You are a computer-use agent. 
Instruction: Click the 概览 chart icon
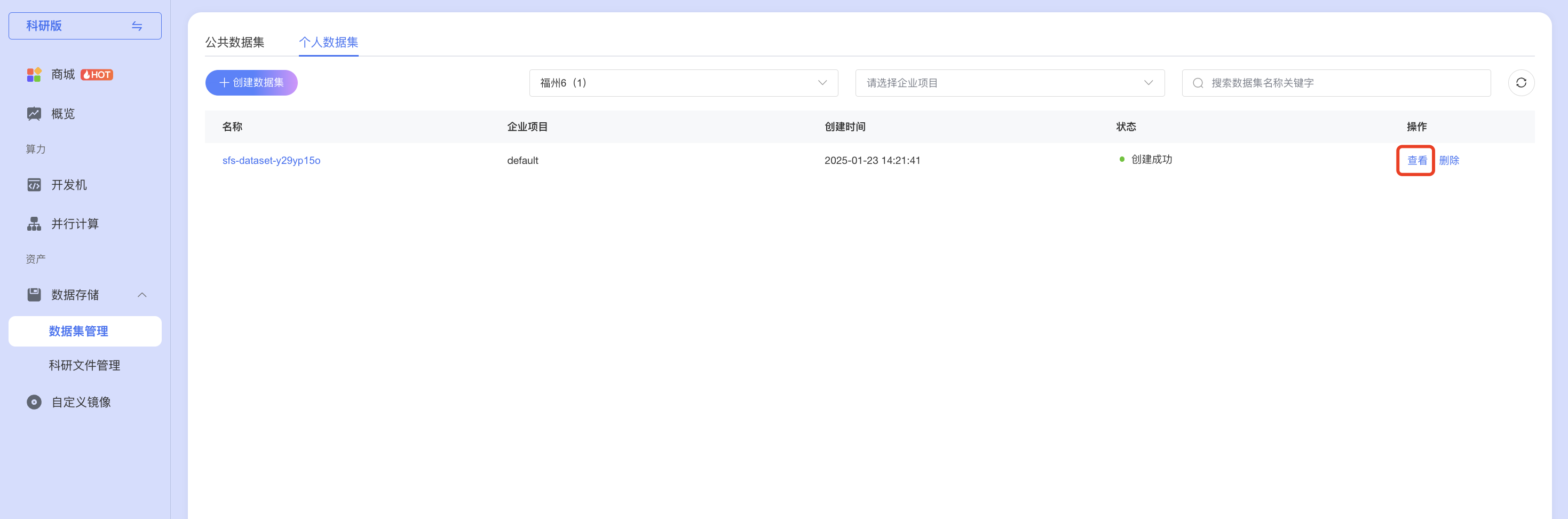(34, 114)
